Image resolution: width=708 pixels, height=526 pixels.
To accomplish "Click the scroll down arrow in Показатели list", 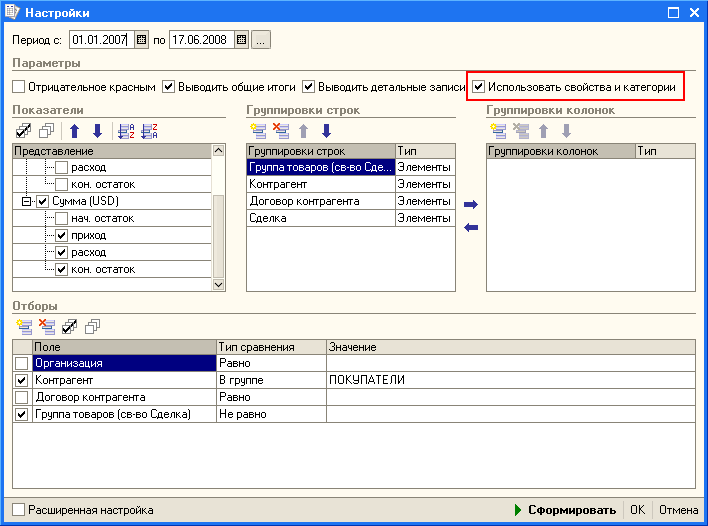I will point(219,285).
